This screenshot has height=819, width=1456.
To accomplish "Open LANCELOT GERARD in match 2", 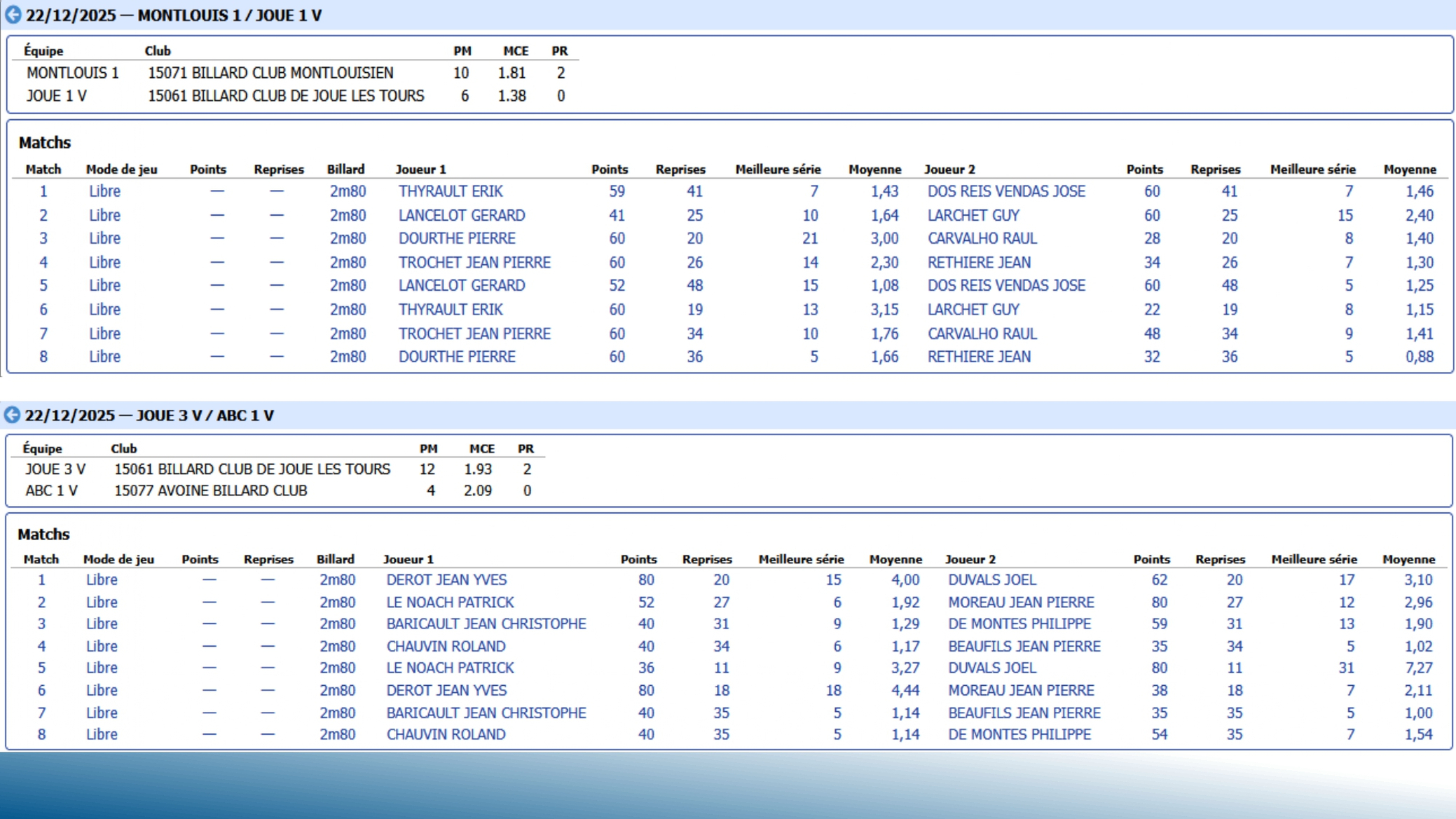I will (x=462, y=215).
